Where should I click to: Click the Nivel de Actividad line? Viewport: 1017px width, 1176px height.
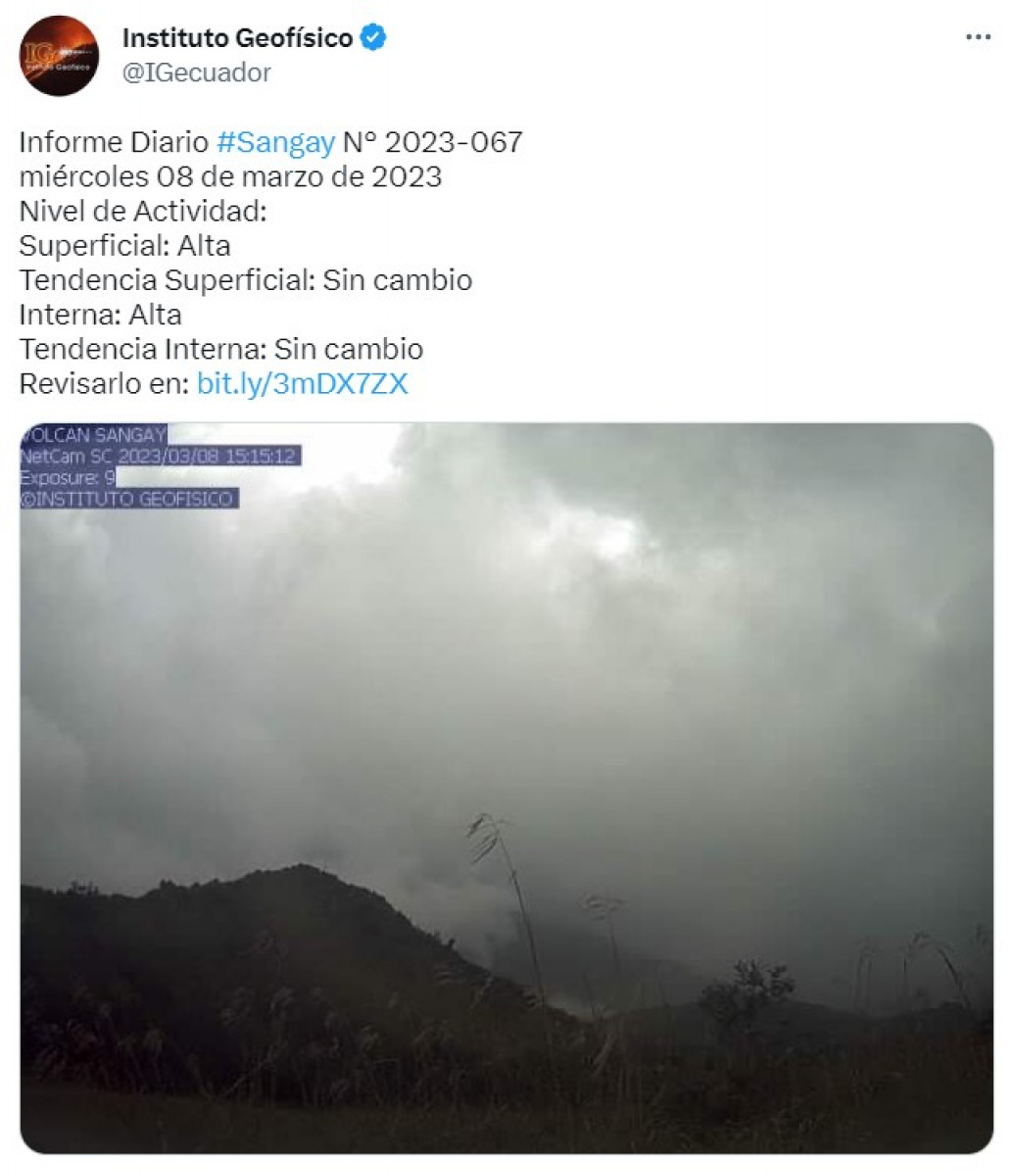tap(143, 211)
